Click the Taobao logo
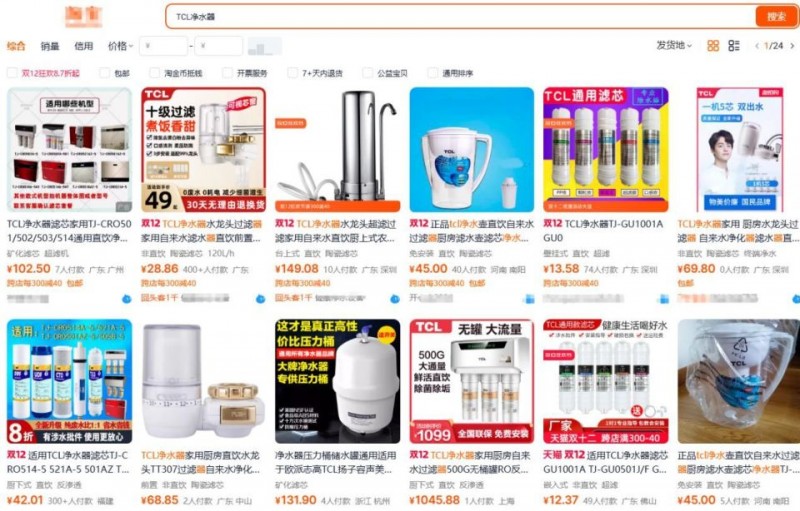800x511 pixels. pyautogui.click(x=83, y=17)
